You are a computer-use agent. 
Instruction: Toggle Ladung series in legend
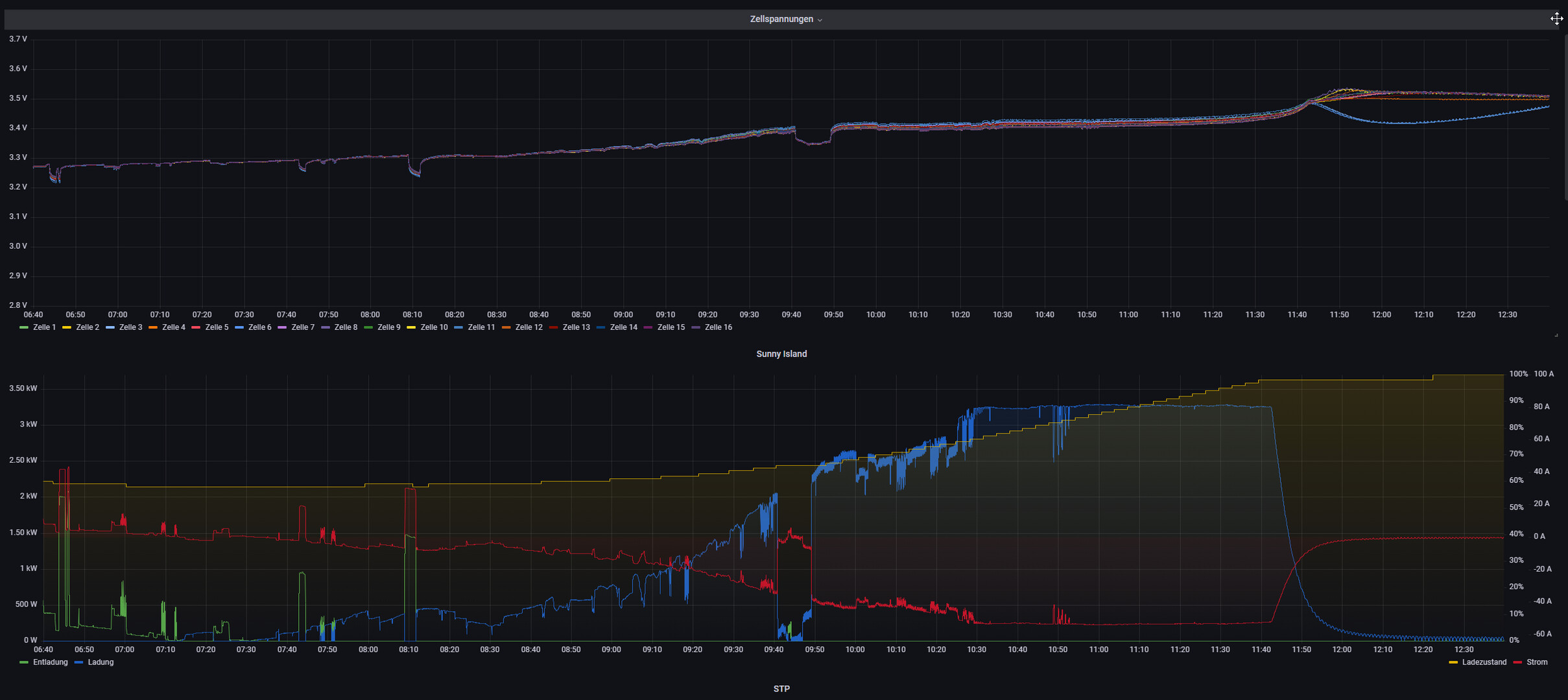tap(95, 662)
